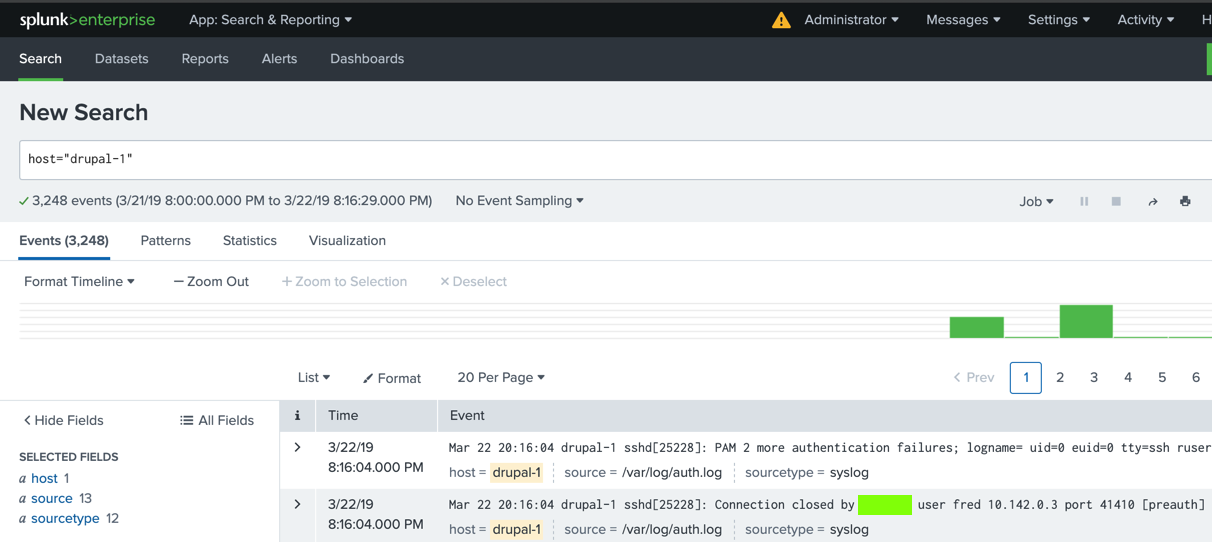Pause the search job
This screenshot has height=542, width=1212.
1084,201
